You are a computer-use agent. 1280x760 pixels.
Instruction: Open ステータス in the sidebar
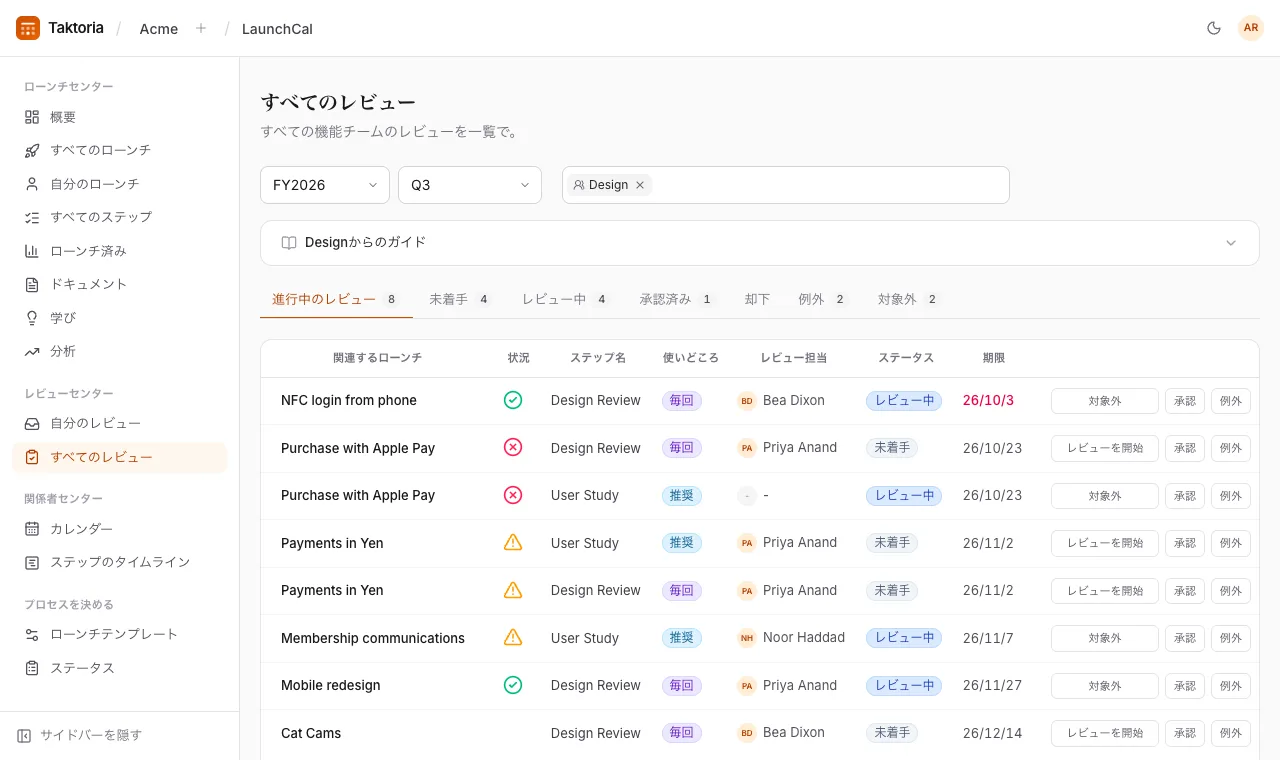coord(120,668)
